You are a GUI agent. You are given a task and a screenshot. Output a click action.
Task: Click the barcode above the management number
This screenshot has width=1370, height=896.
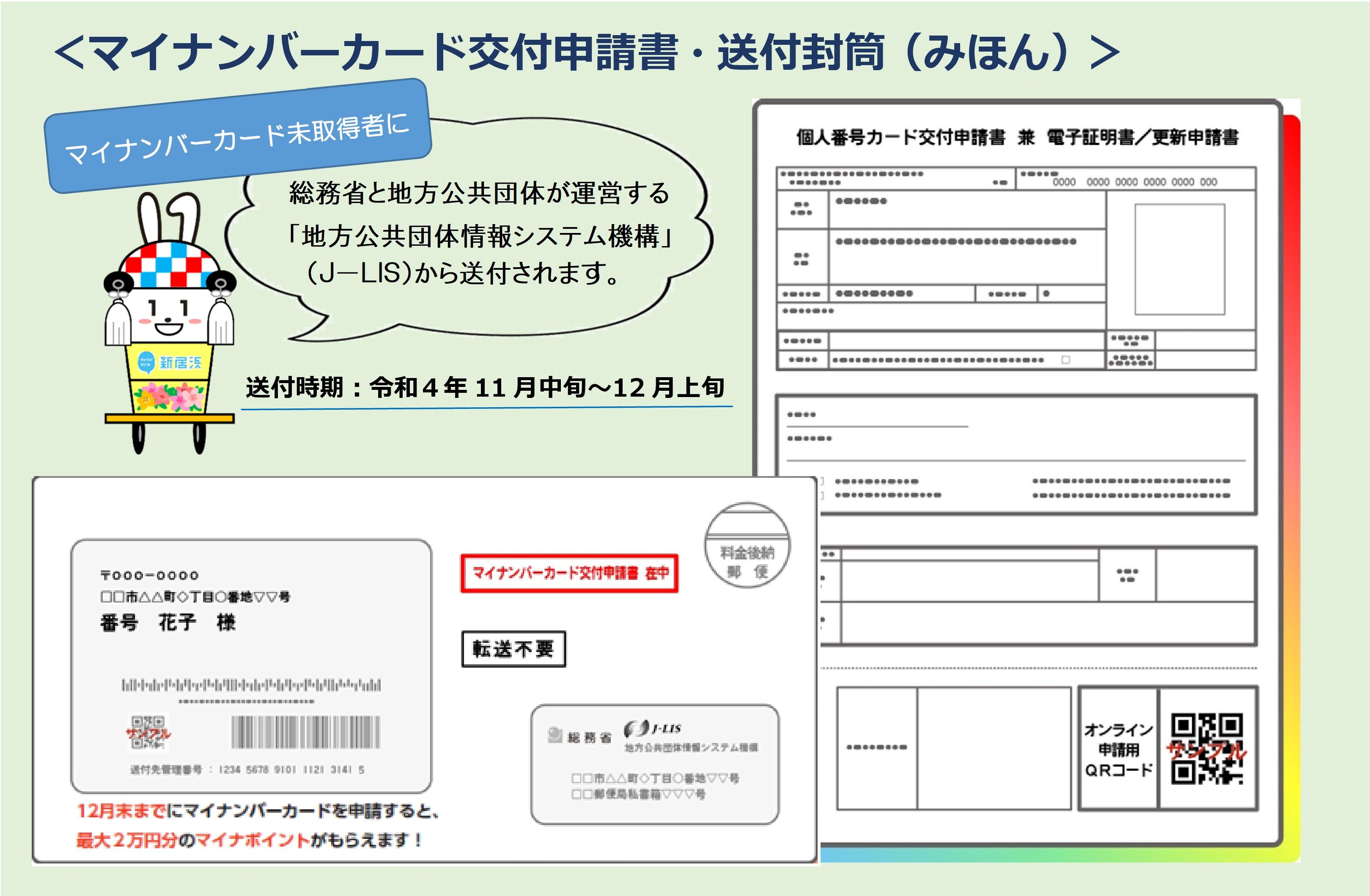(x=306, y=732)
